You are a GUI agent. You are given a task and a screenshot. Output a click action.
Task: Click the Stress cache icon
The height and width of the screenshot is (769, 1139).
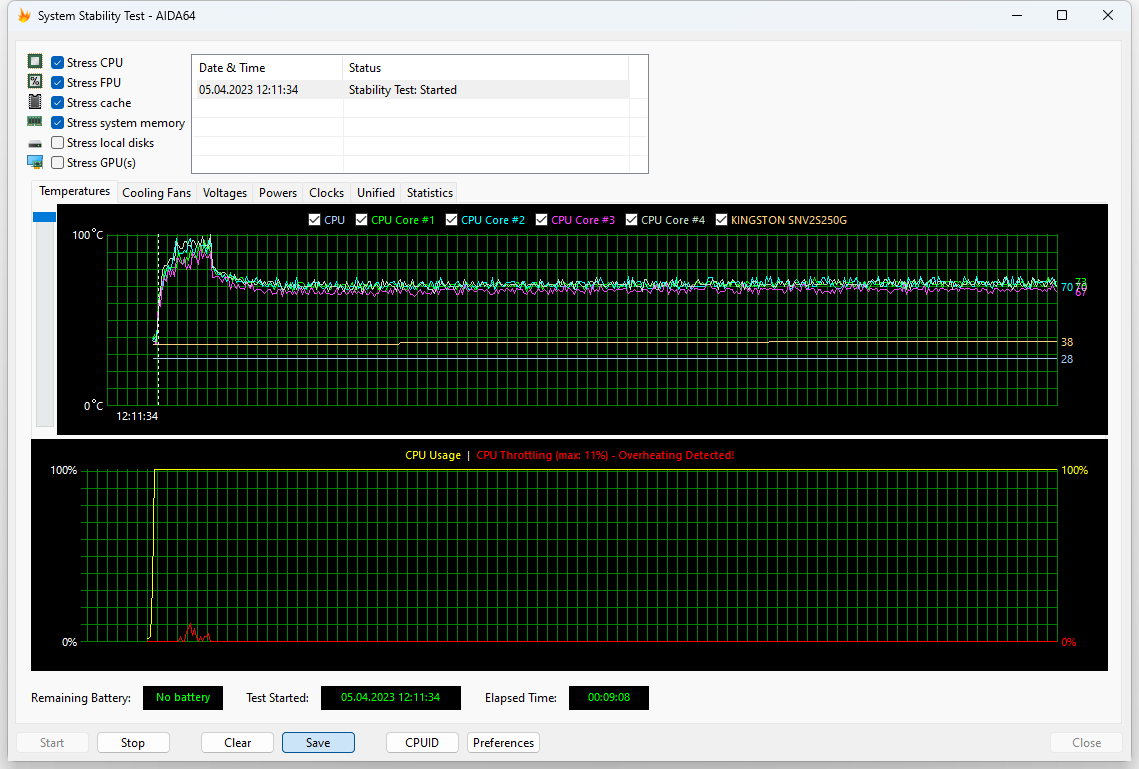(x=35, y=102)
